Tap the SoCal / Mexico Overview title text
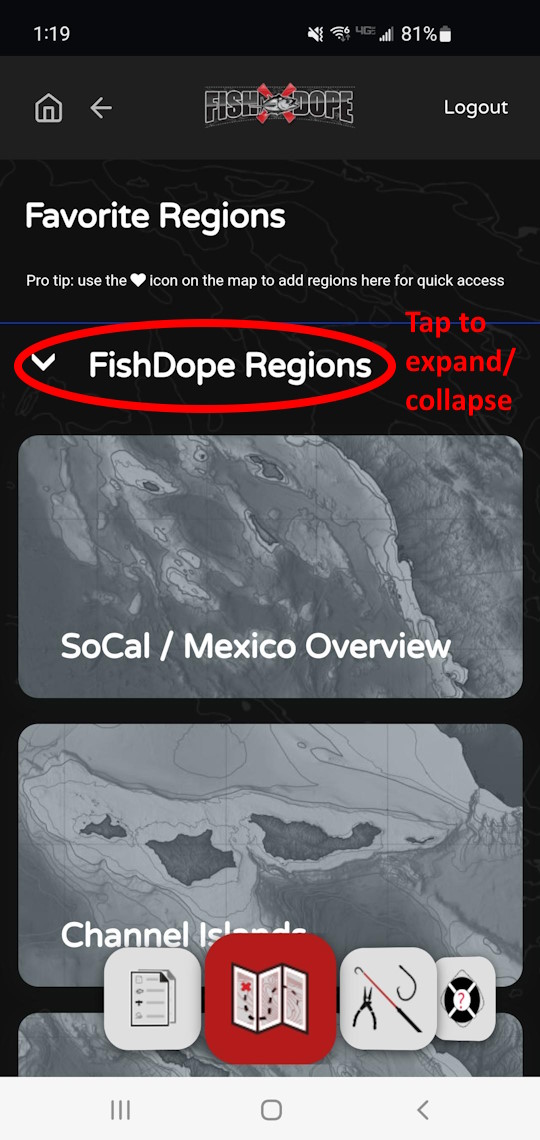The height and width of the screenshot is (1140, 540). [x=256, y=646]
